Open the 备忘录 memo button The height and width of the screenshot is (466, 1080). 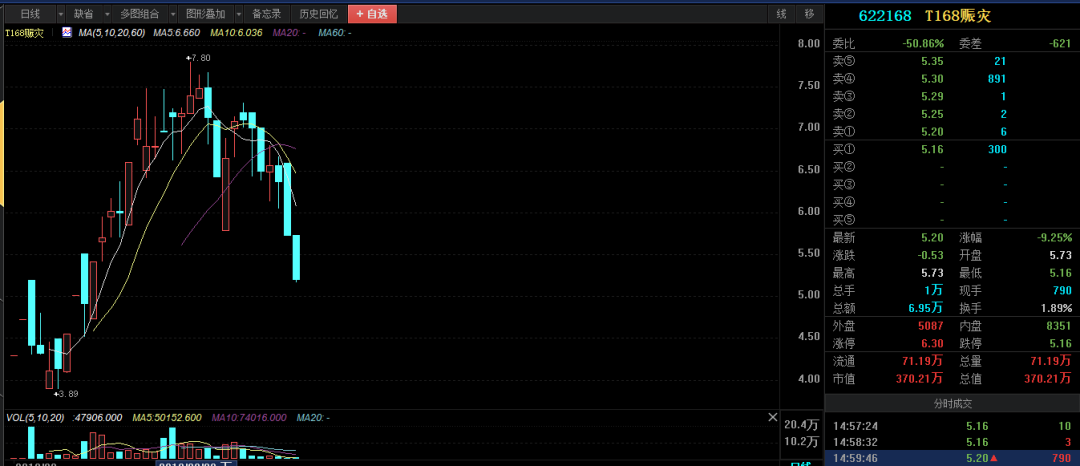point(267,14)
